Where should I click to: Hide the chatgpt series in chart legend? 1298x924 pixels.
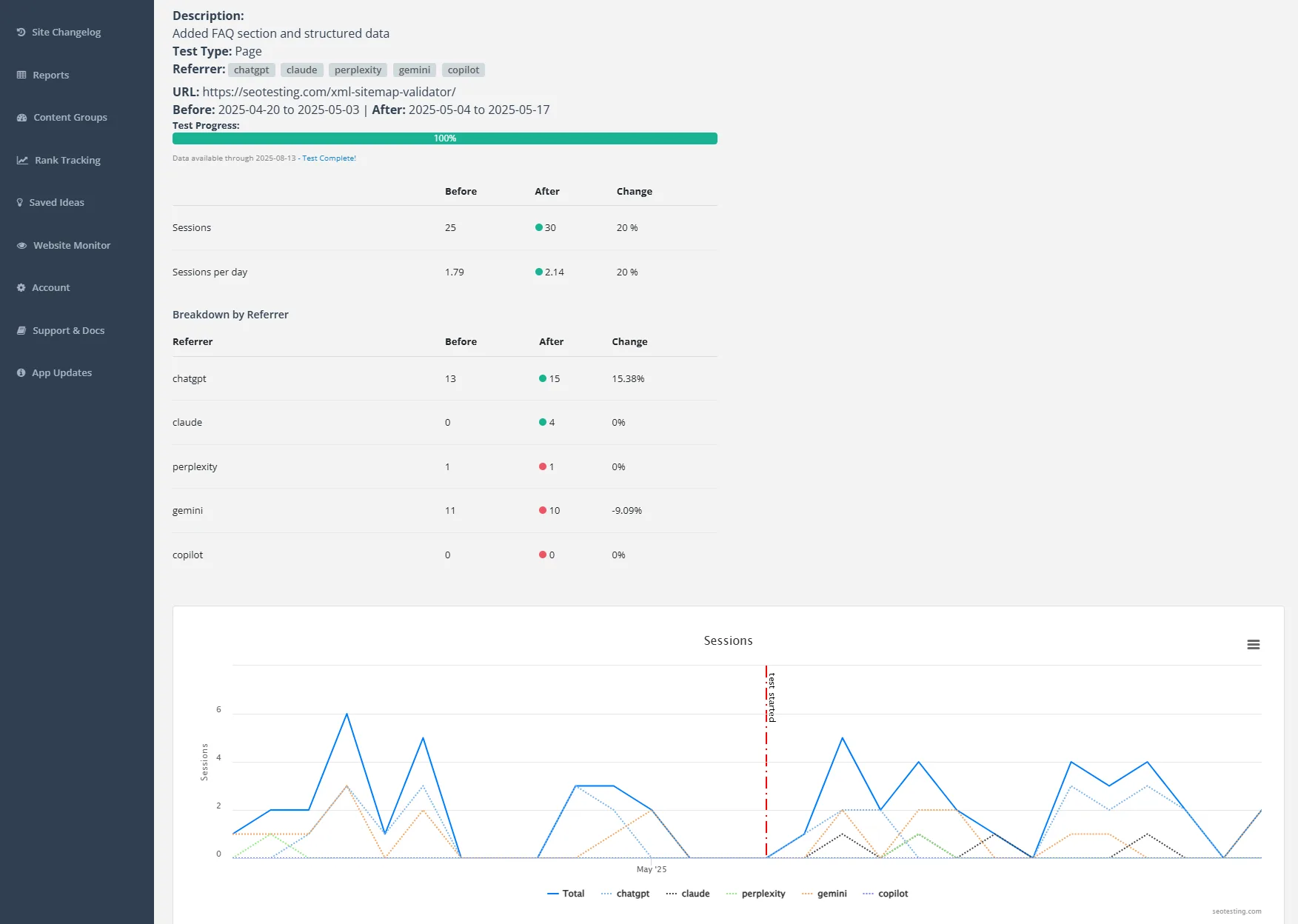pos(626,894)
